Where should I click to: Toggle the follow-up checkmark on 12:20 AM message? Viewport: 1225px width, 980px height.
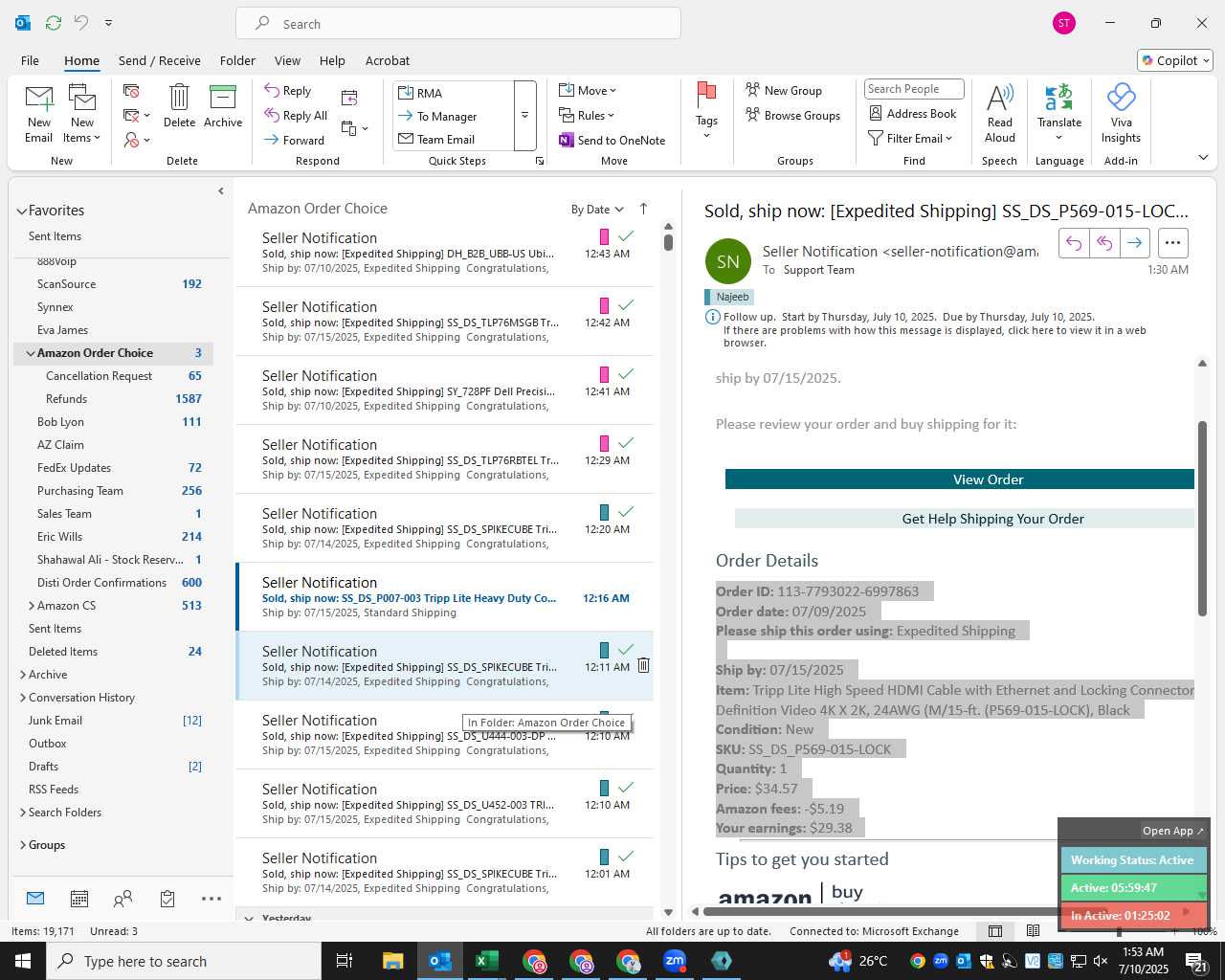coord(626,511)
